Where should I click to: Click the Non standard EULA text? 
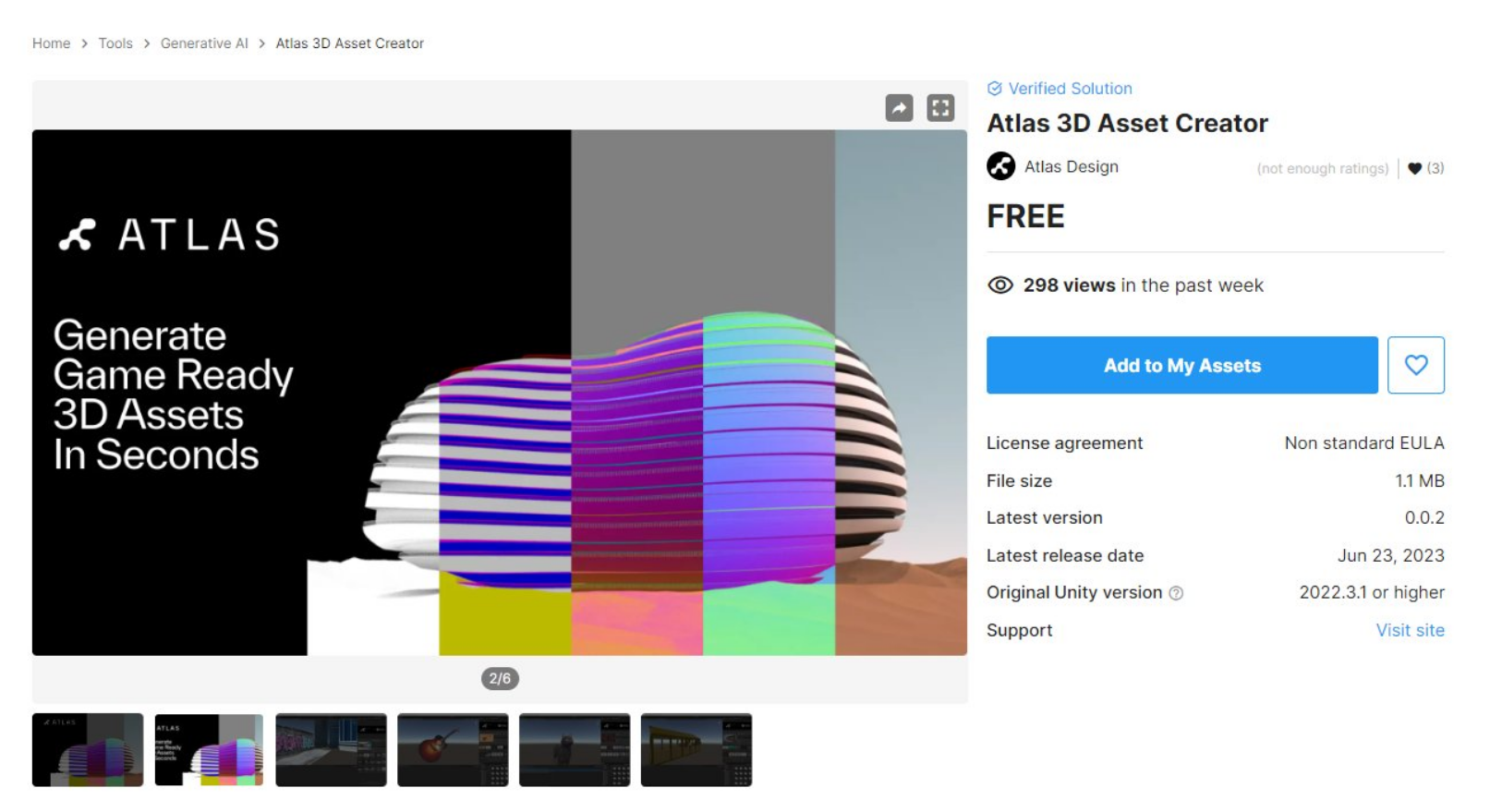(x=1364, y=443)
